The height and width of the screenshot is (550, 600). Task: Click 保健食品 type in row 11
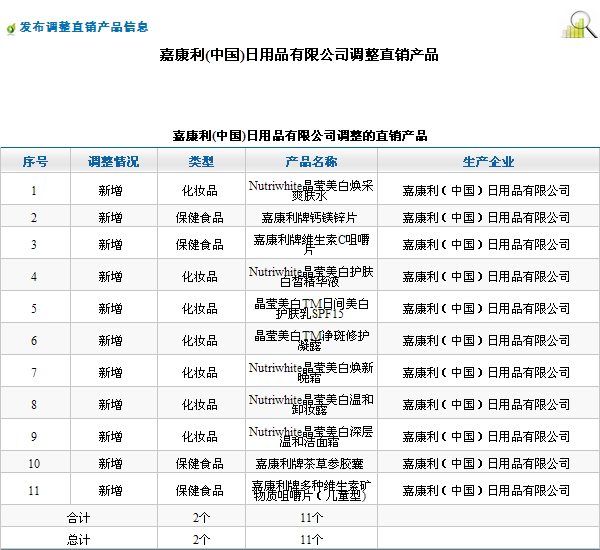(200, 491)
